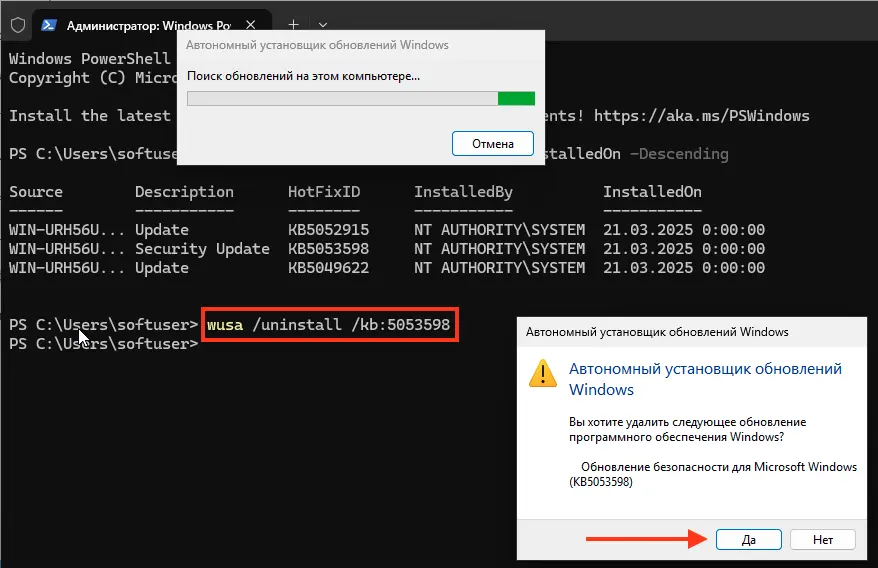Open the aka.ms/PSWindows link
Image resolution: width=878 pixels, height=568 pixels.
tap(701, 116)
